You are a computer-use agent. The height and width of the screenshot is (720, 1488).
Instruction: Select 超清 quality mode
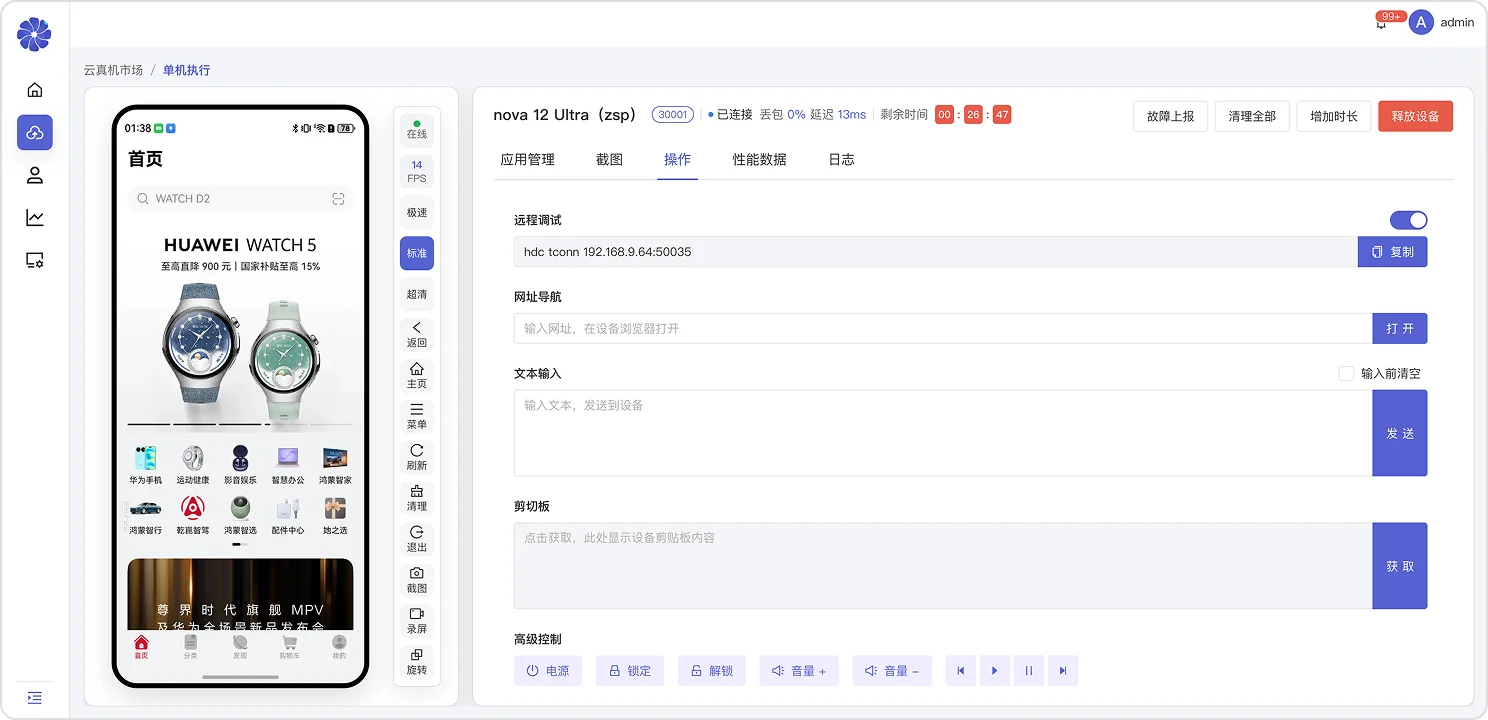click(417, 294)
